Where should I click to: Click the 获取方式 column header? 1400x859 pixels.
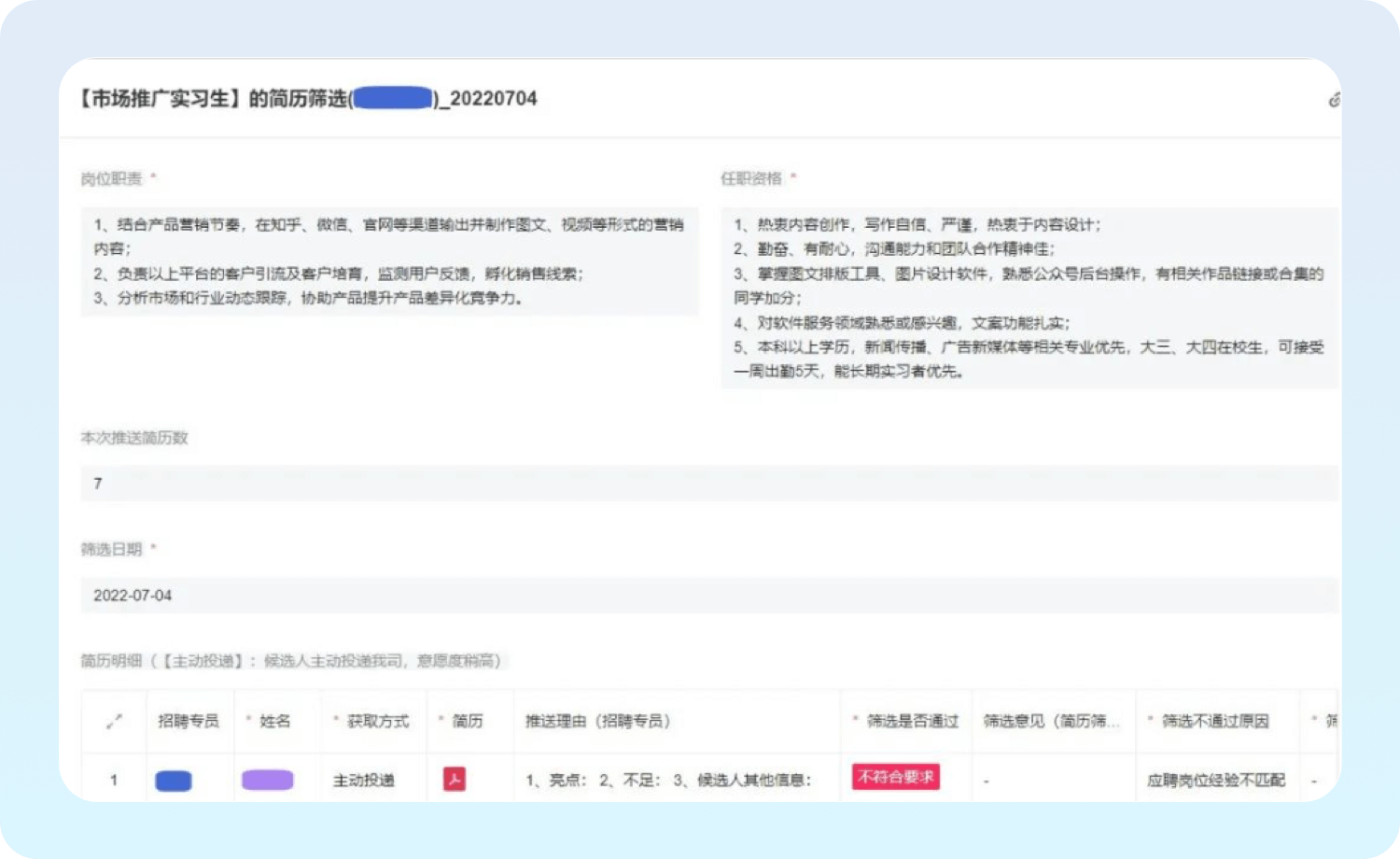click(x=378, y=721)
